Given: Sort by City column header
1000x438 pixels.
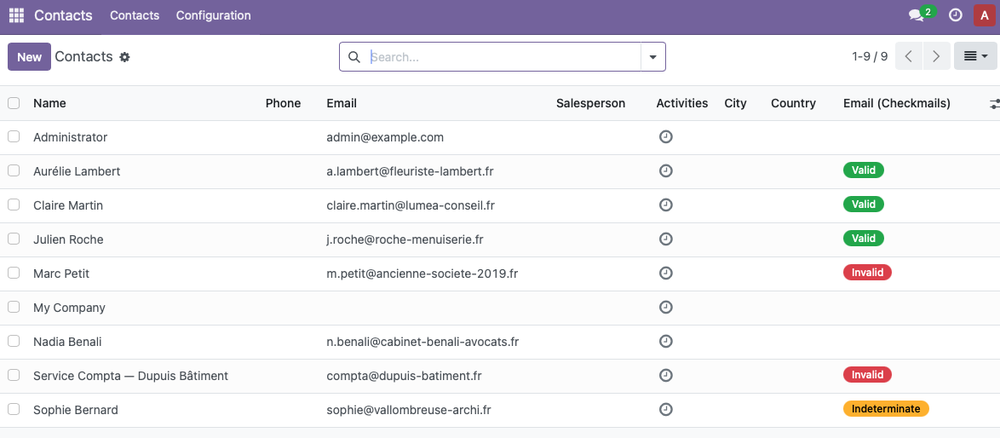Looking at the screenshot, I should [x=735, y=103].
